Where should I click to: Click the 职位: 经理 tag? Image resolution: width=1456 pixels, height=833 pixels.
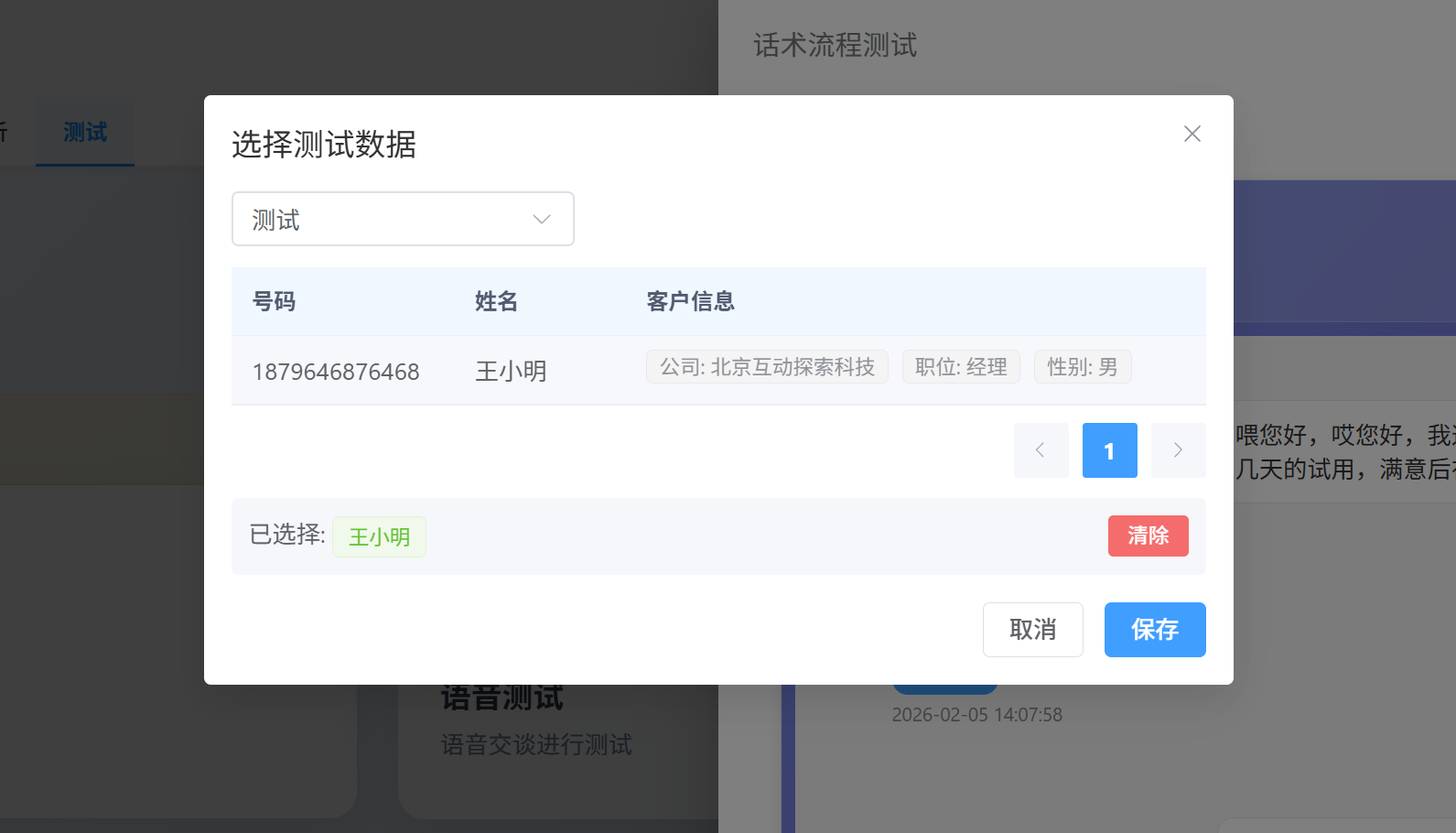pyautogui.click(x=961, y=367)
